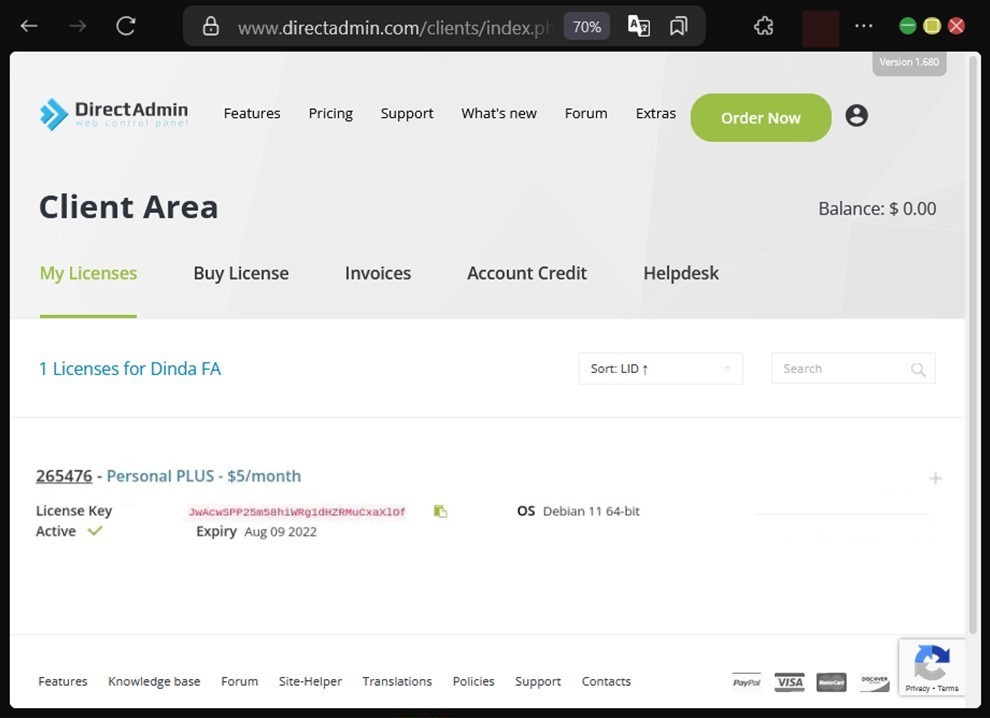This screenshot has height=718, width=990.
Task: Open the footer Knowledge base link
Action: pos(154,681)
